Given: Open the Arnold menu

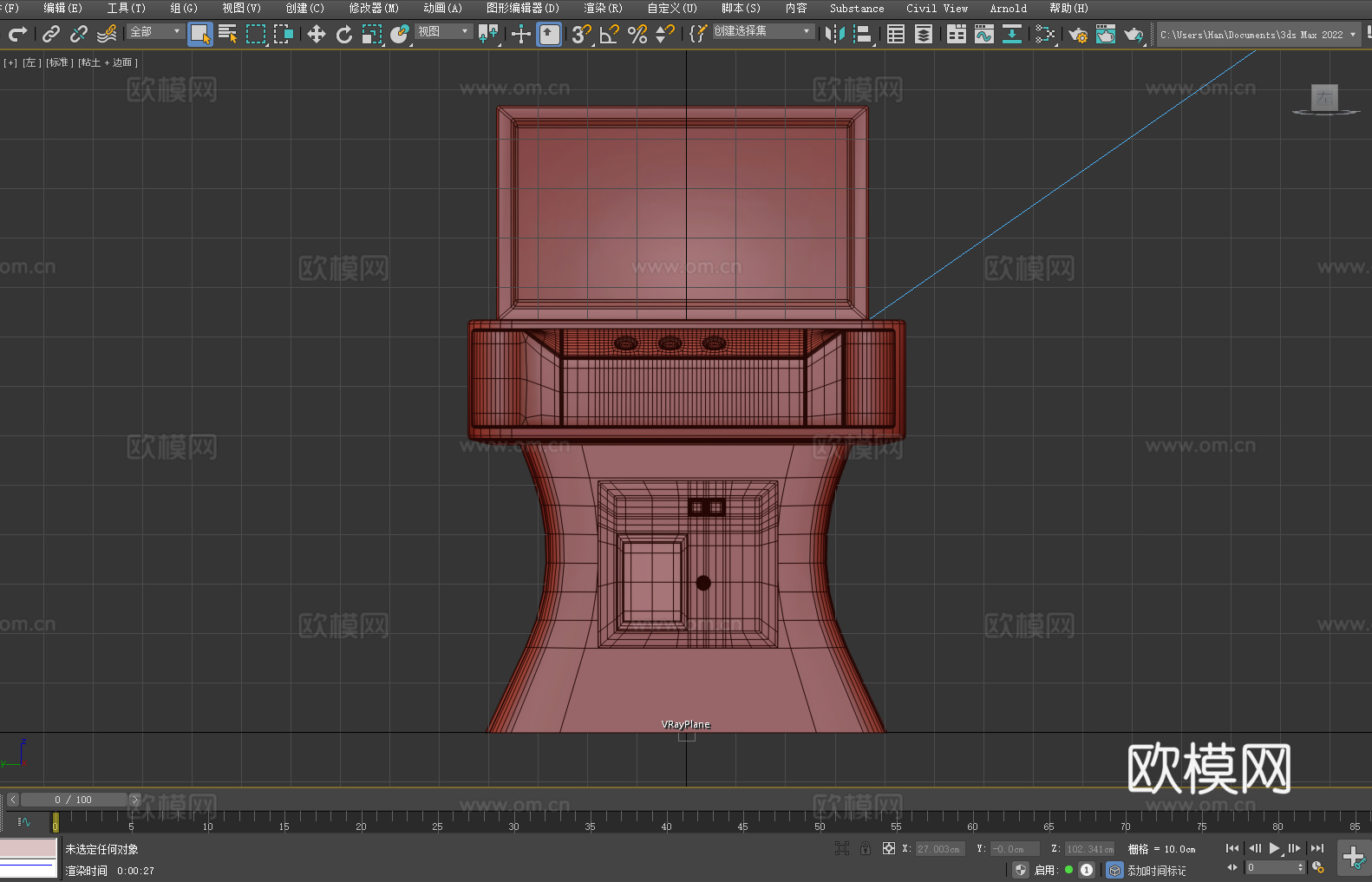Looking at the screenshot, I should [1008, 8].
